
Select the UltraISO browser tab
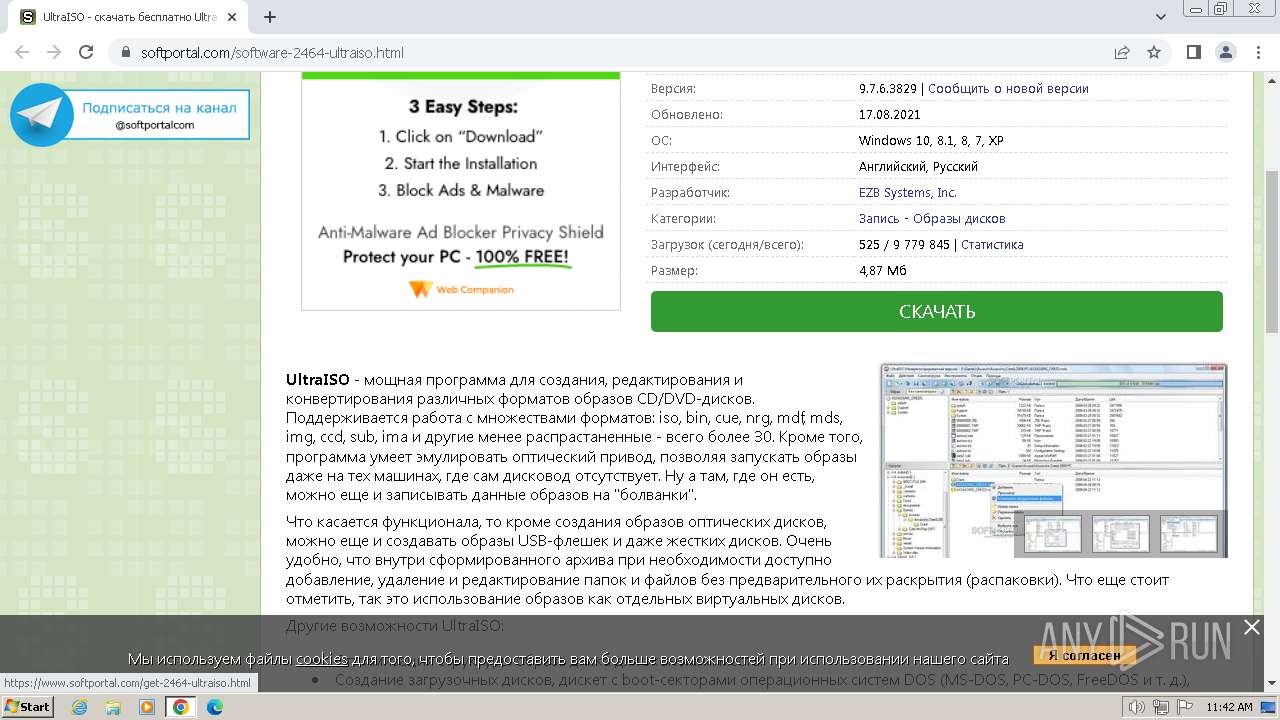coord(130,17)
